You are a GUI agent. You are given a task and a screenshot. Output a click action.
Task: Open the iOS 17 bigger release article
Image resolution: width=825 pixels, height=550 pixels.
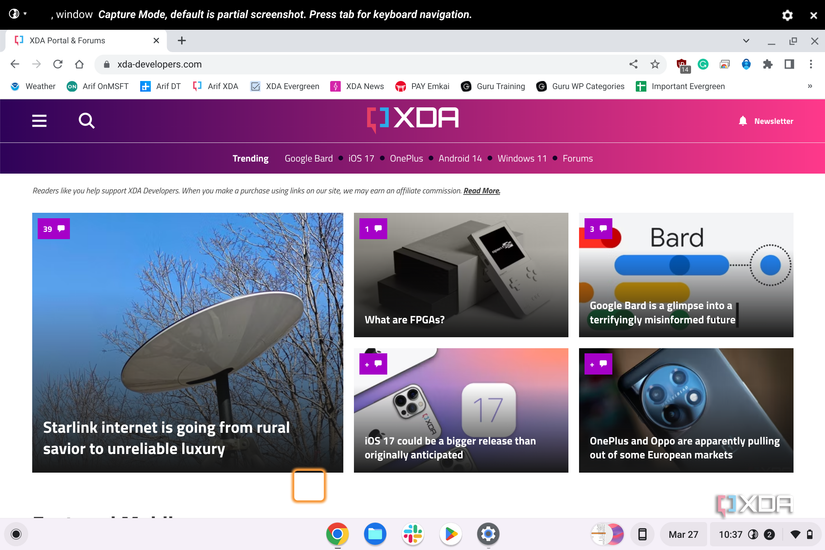(x=461, y=410)
